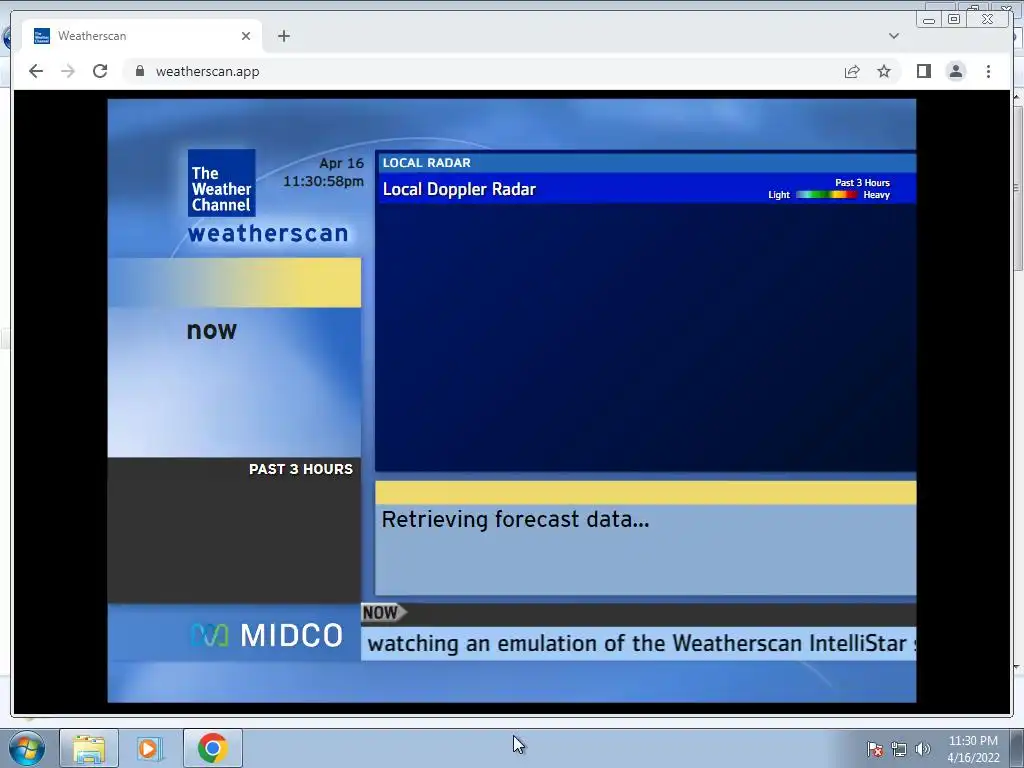1024x768 pixels.
Task: Close the Weatherscan tab
Action: click(246, 36)
